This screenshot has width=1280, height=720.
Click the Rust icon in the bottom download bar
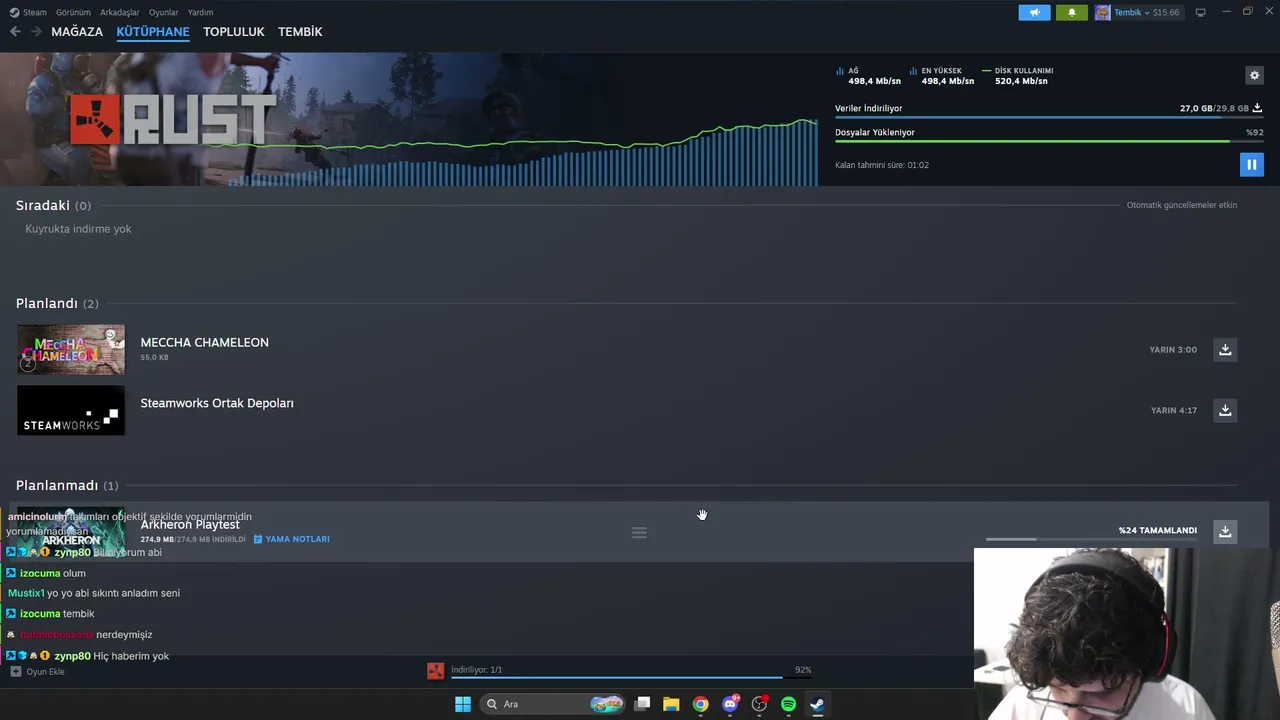(x=435, y=670)
